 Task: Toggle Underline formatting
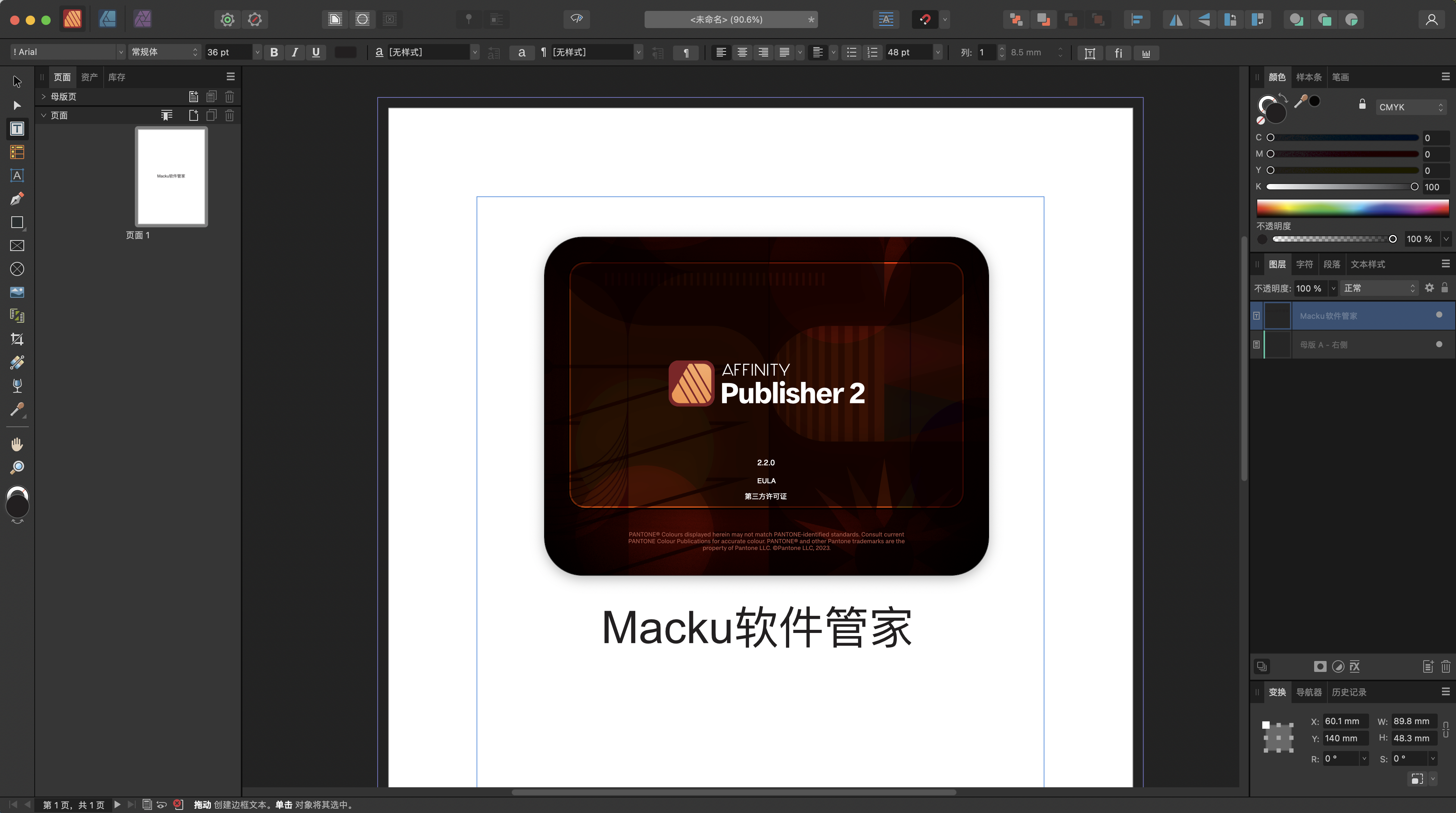316,53
